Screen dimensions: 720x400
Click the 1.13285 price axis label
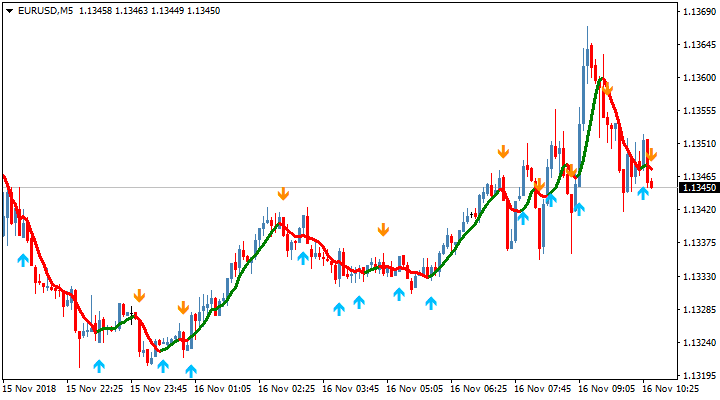pyautogui.click(x=699, y=310)
